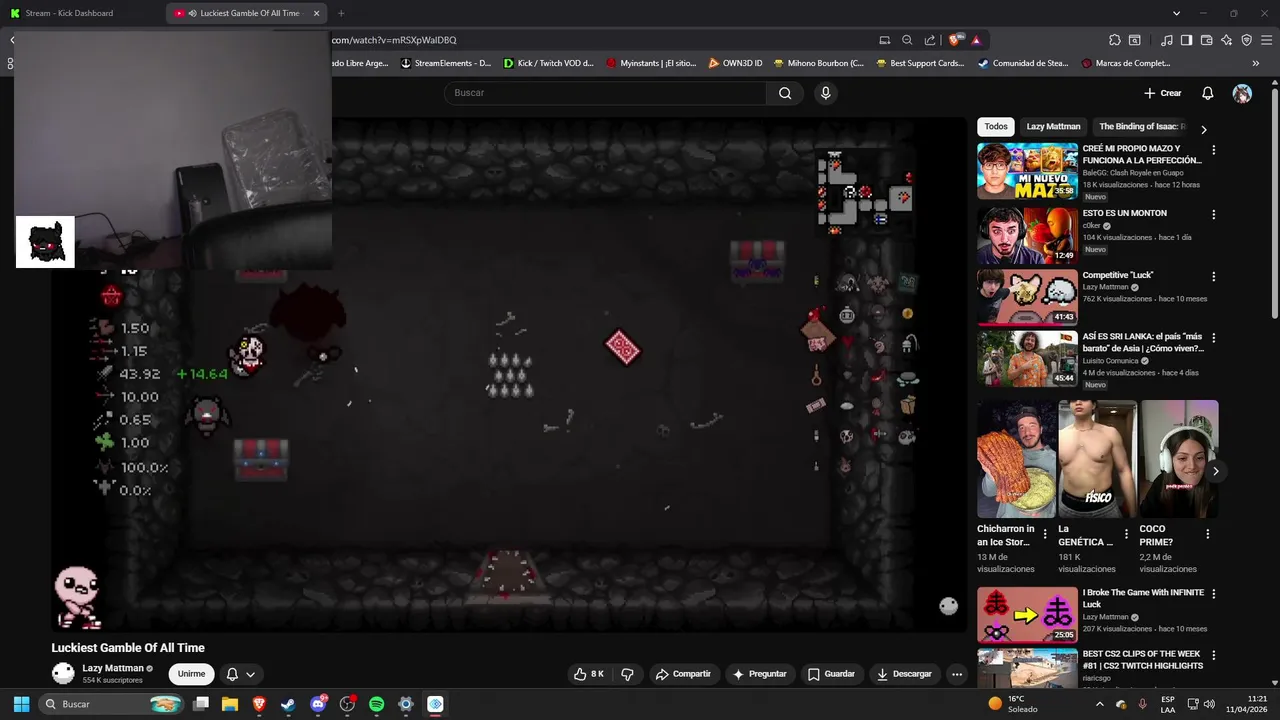Screen dimensions: 1280x720
Task: Click Lazy Mattman channel avatar
Action: 63,673
